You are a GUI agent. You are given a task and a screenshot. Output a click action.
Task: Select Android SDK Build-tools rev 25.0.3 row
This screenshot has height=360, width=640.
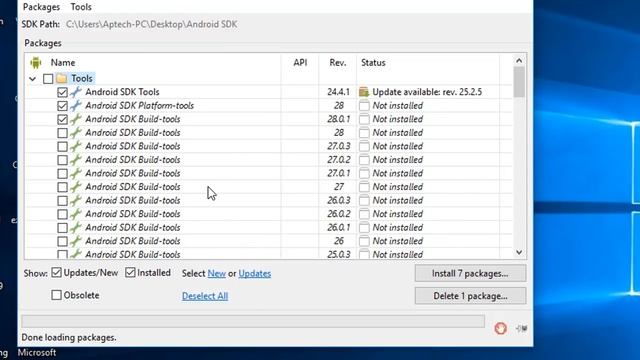[268, 254]
